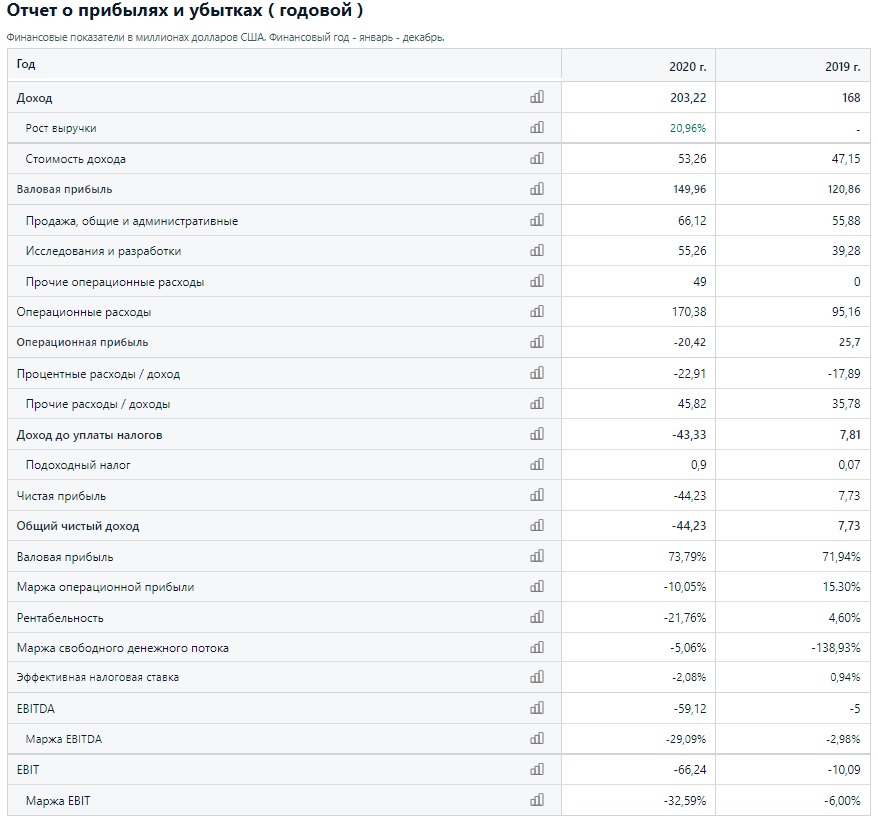Click the Маржа EBITDA label

coord(64,739)
